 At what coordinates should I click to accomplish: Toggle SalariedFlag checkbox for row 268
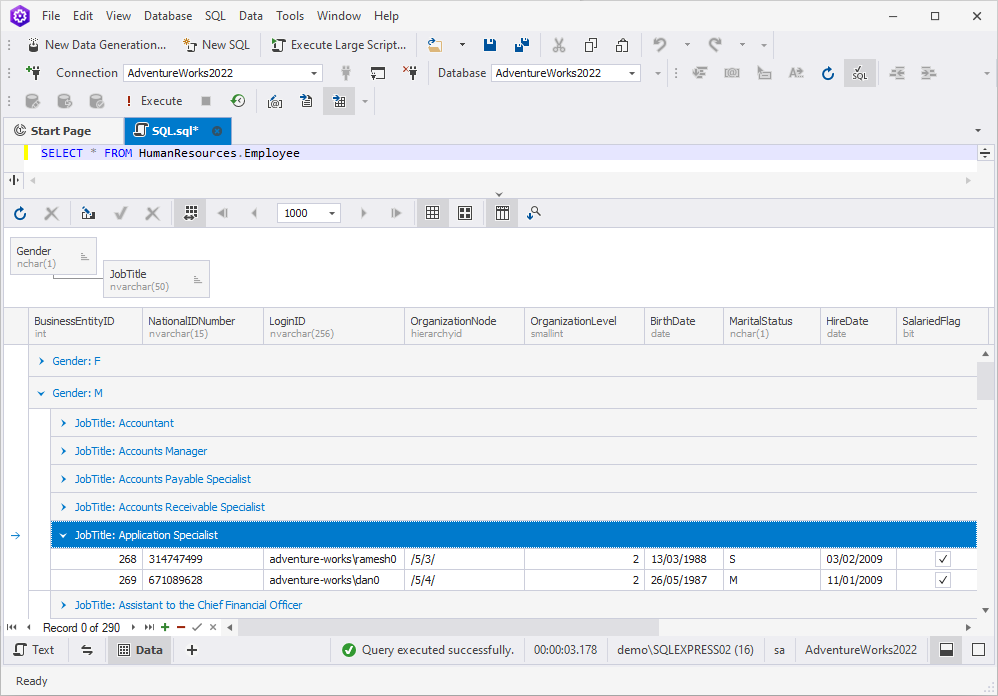coord(943,559)
